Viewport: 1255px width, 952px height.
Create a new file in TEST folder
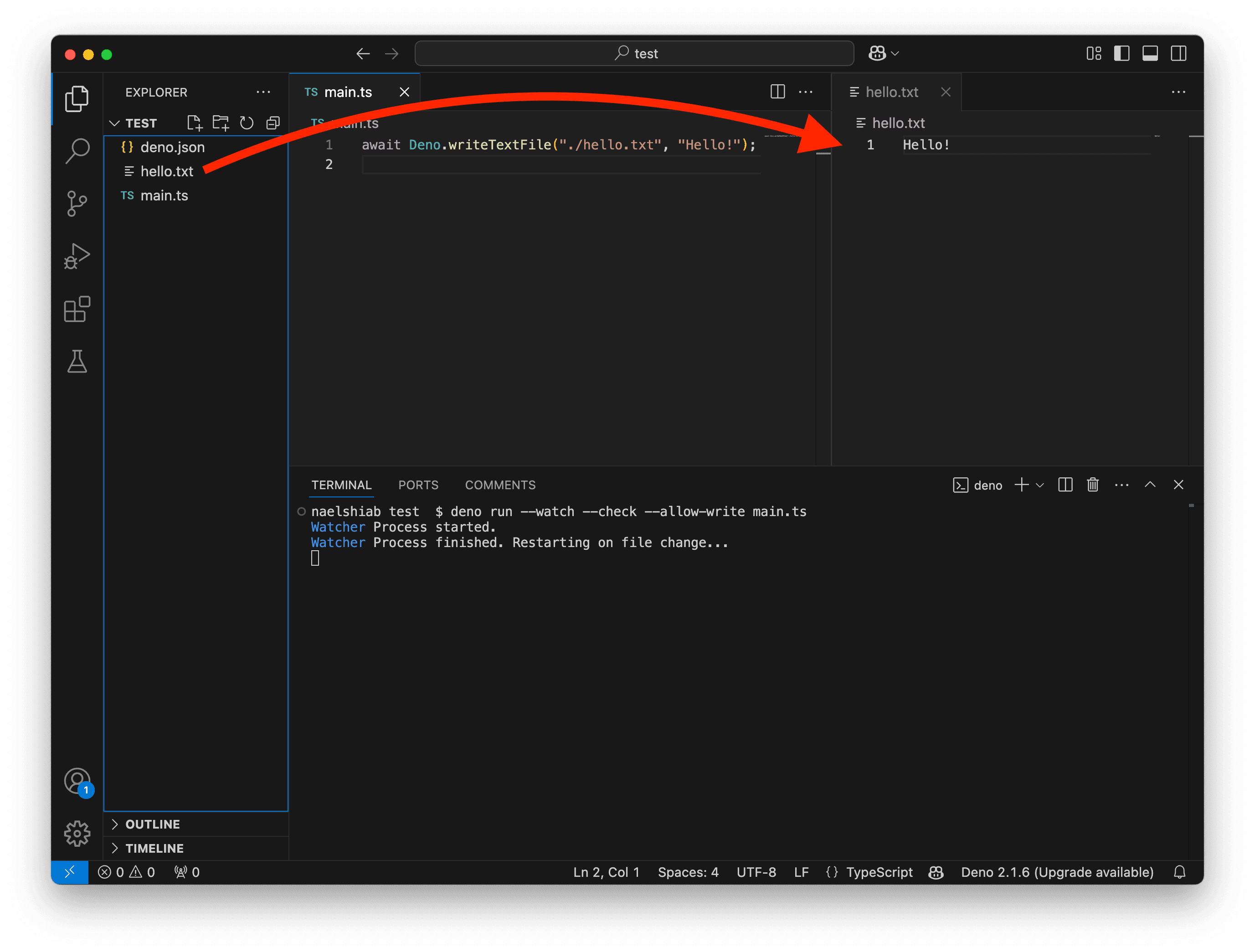pyautogui.click(x=194, y=123)
